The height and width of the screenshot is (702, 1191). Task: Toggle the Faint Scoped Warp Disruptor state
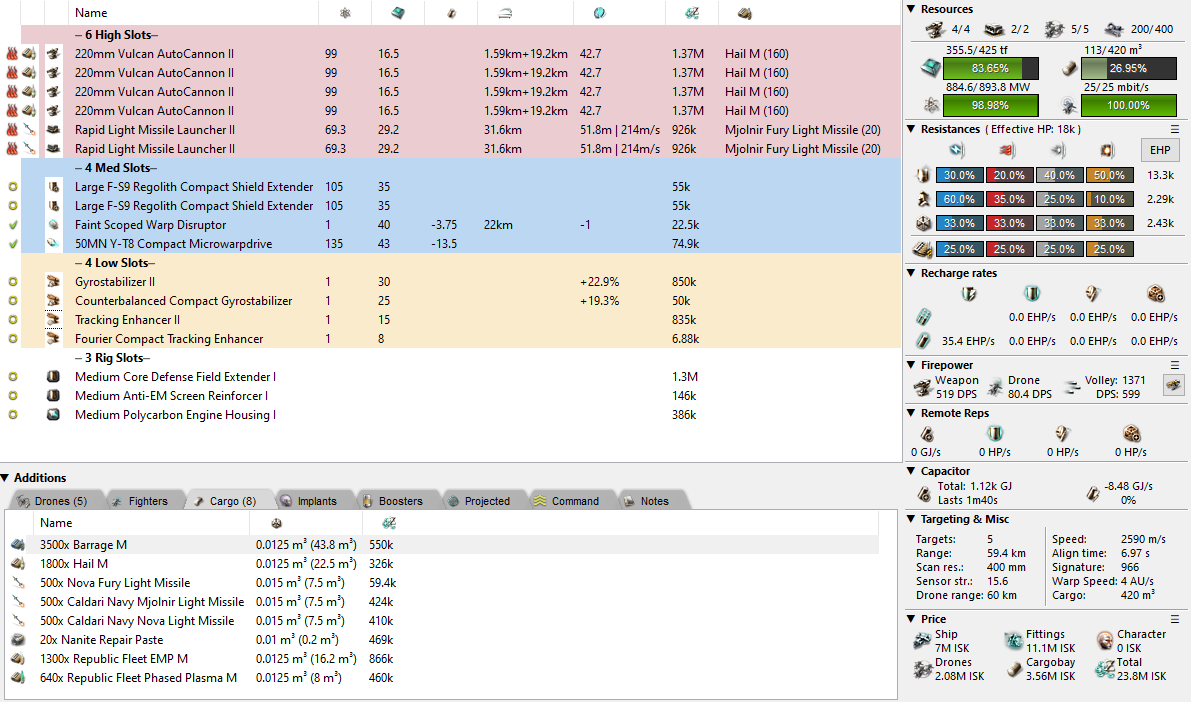pyautogui.click(x=12, y=225)
